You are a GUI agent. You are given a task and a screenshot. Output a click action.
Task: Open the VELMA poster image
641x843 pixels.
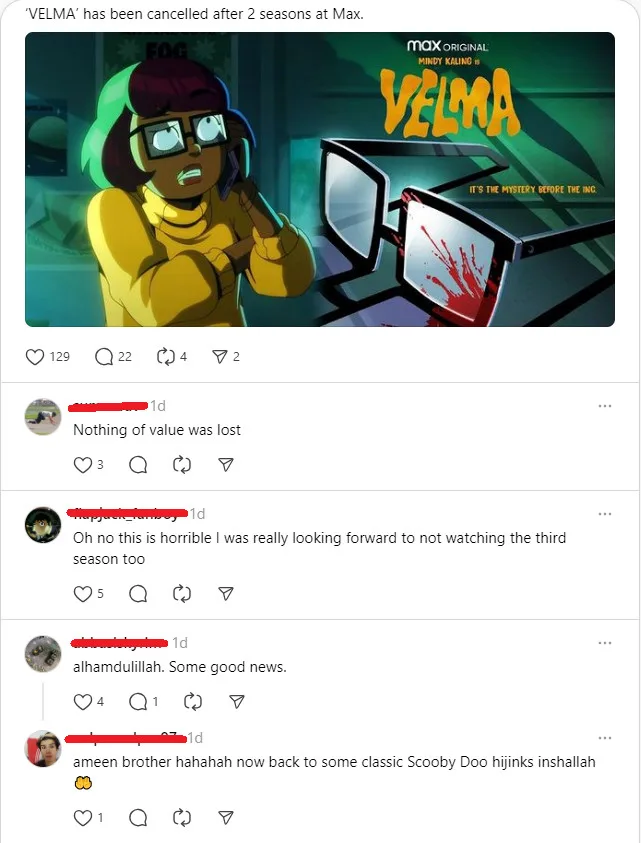pyautogui.click(x=320, y=179)
